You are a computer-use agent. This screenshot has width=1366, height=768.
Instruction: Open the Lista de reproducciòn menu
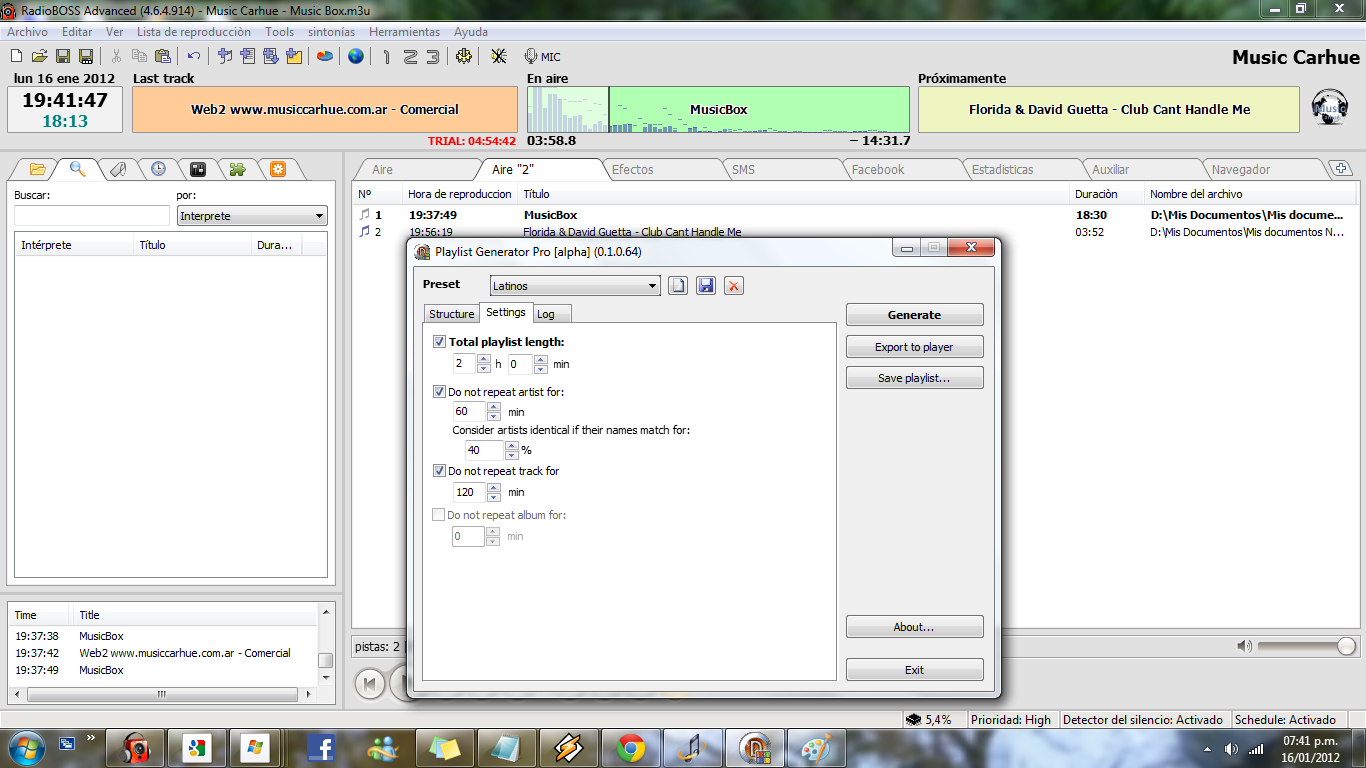point(194,32)
